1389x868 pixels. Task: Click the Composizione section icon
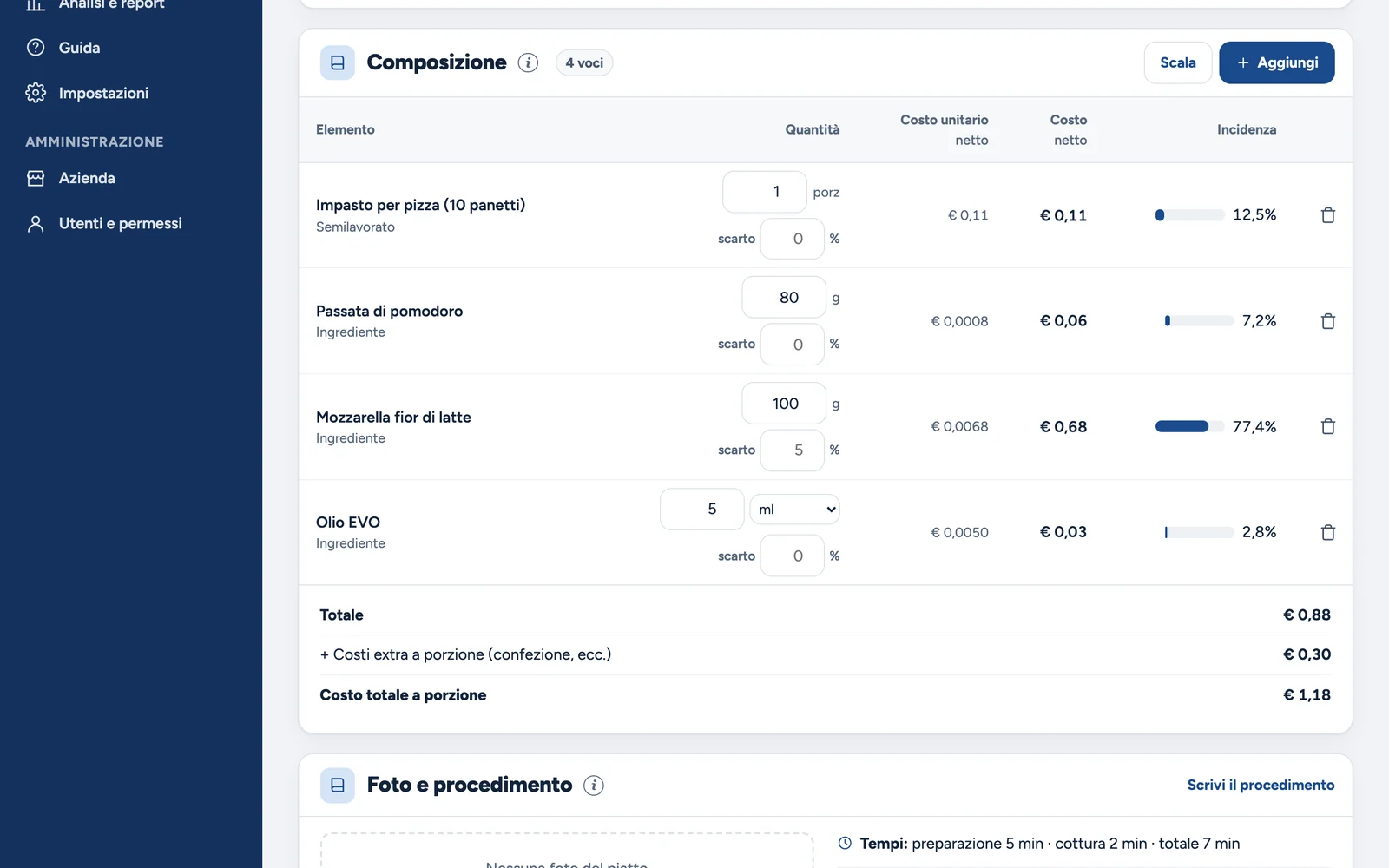pyautogui.click(x=338, y=62)
